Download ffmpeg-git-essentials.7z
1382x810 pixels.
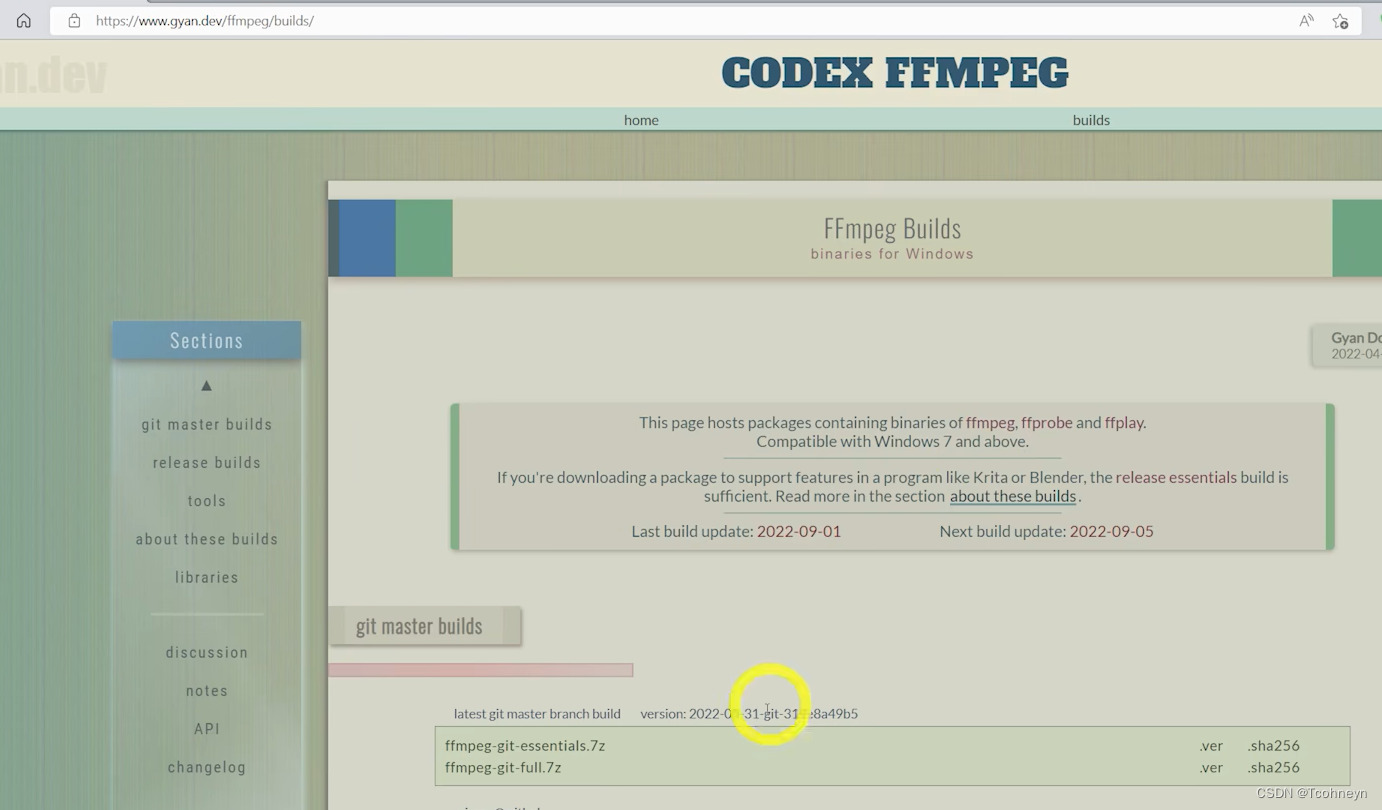(x=525, y=745)
